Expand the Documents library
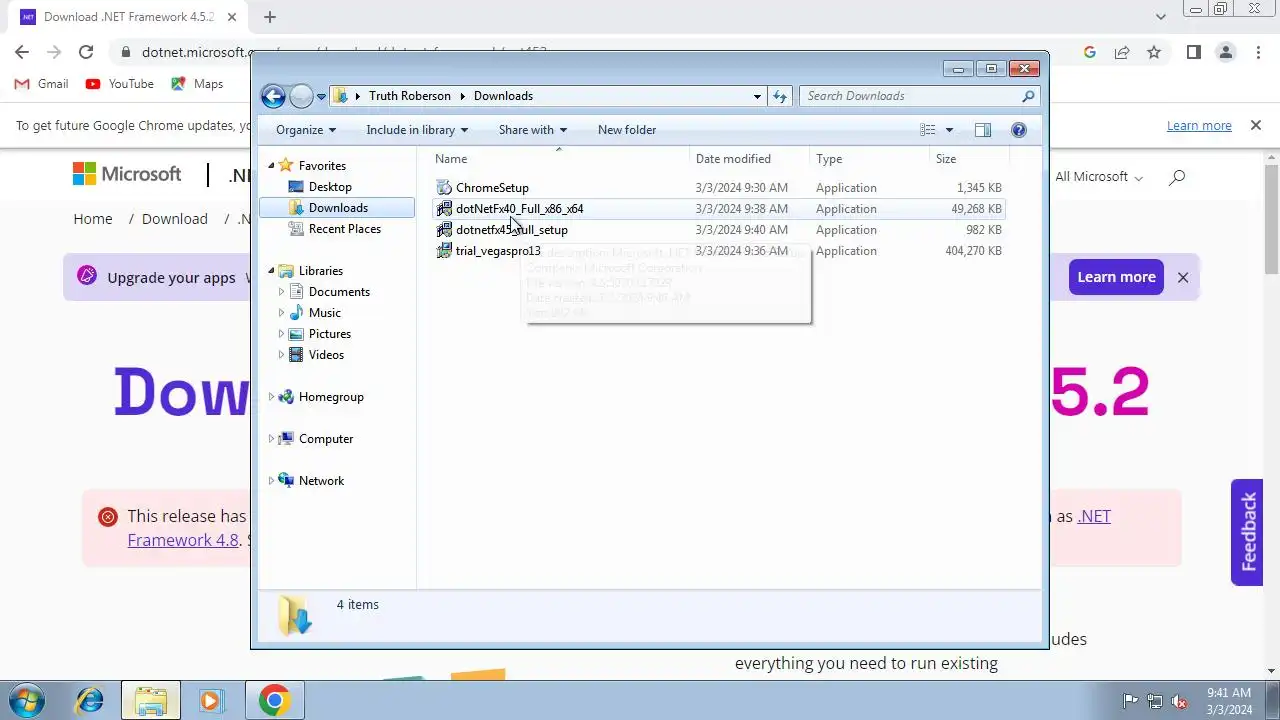This screenshot has height=720, width=1280. [x=282, y=292]
